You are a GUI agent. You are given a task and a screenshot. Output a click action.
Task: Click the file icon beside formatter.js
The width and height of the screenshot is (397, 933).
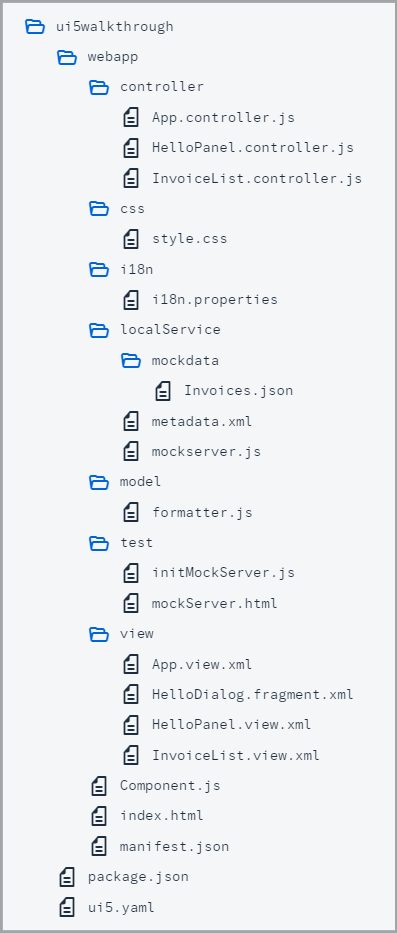(131, 512)
